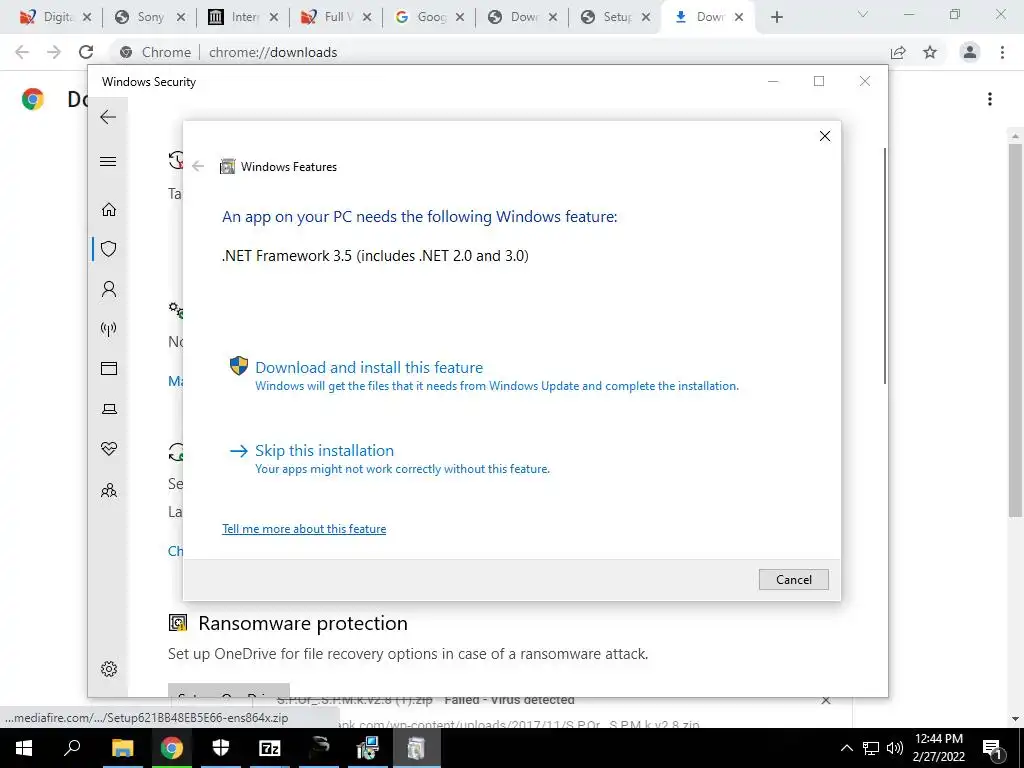Select Virus & threat protection shield icon
The width and height of the screenshot is (1024, 768).
pyautogui.click(x=109, y=249)
